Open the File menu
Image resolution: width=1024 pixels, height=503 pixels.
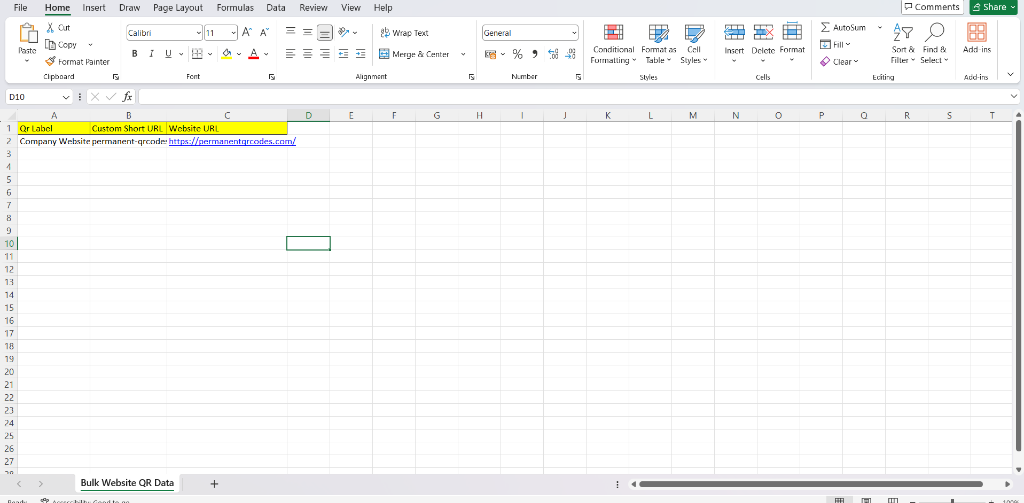(20, 8)
